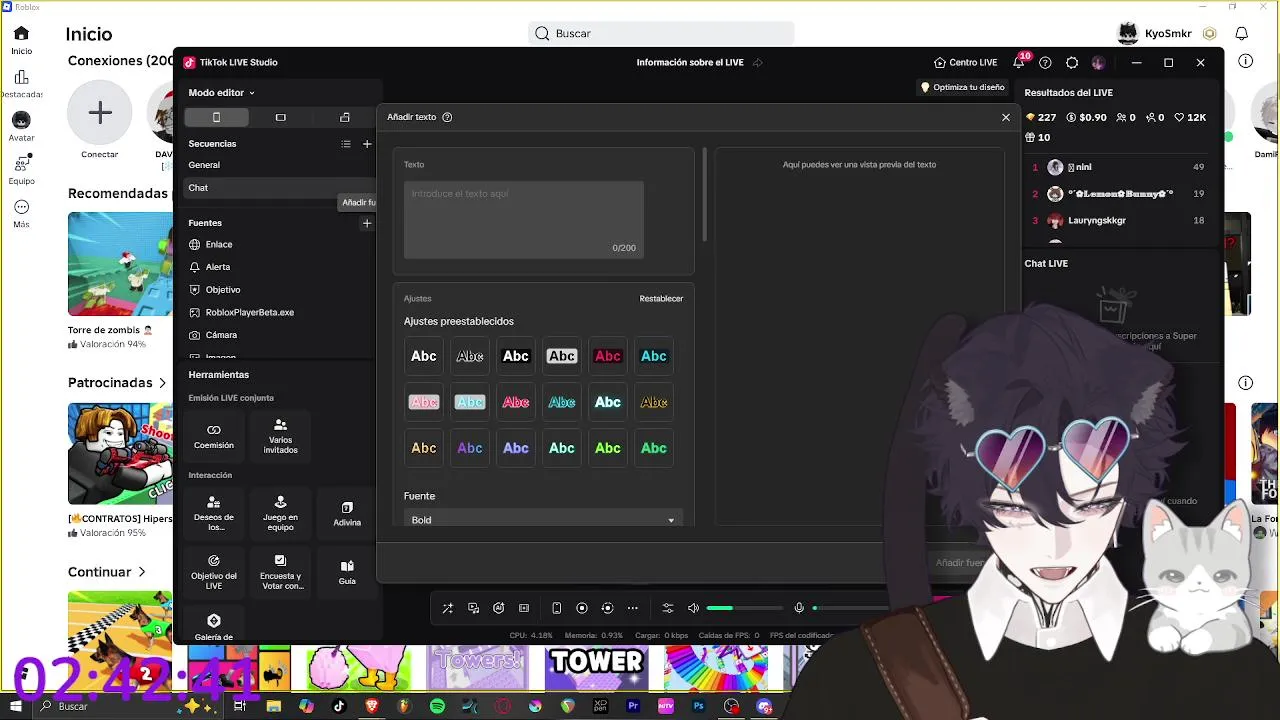Click the Roblox Buscar search field
This screenshot has width=1280, height=720.
661,33
